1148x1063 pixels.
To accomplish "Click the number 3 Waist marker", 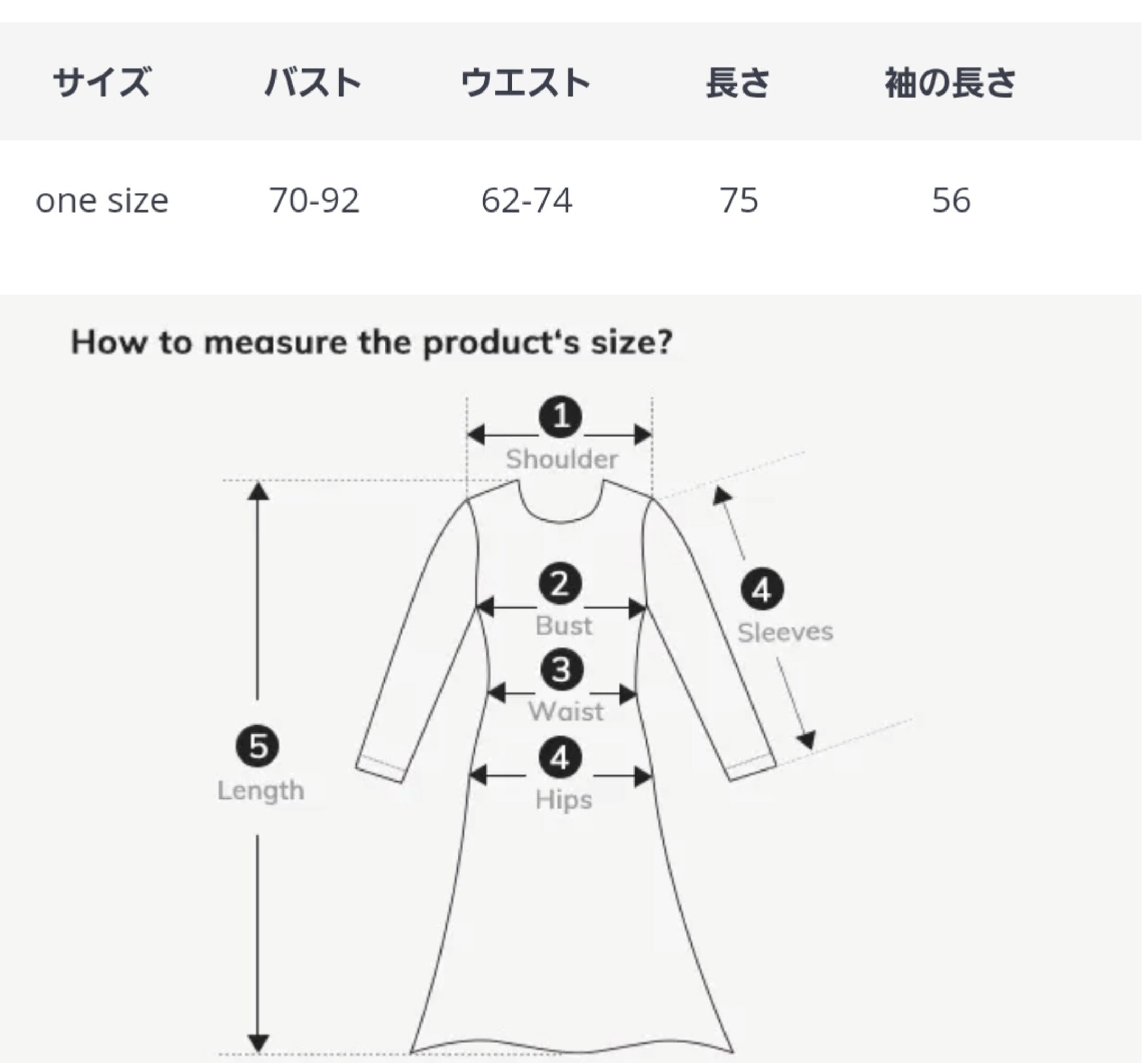I will 562,670.
